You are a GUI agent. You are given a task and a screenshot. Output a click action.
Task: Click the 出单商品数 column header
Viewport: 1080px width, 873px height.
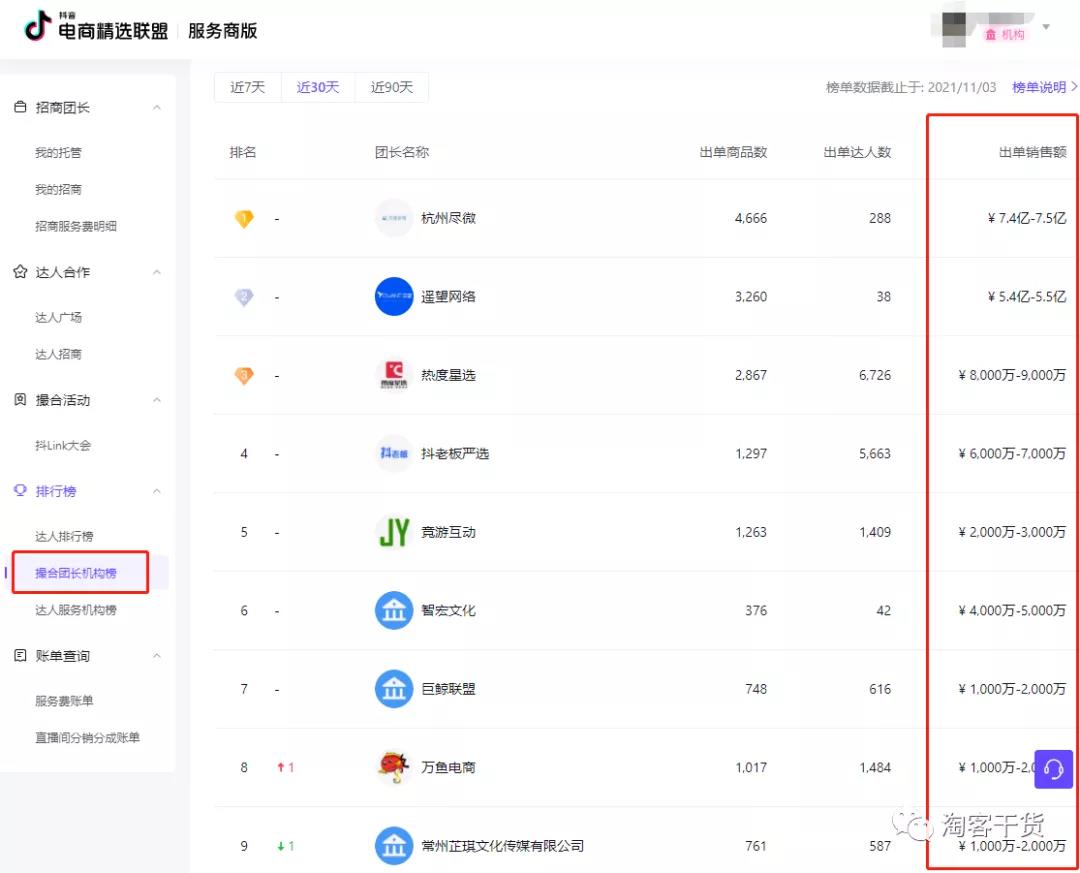click(734, 152)
